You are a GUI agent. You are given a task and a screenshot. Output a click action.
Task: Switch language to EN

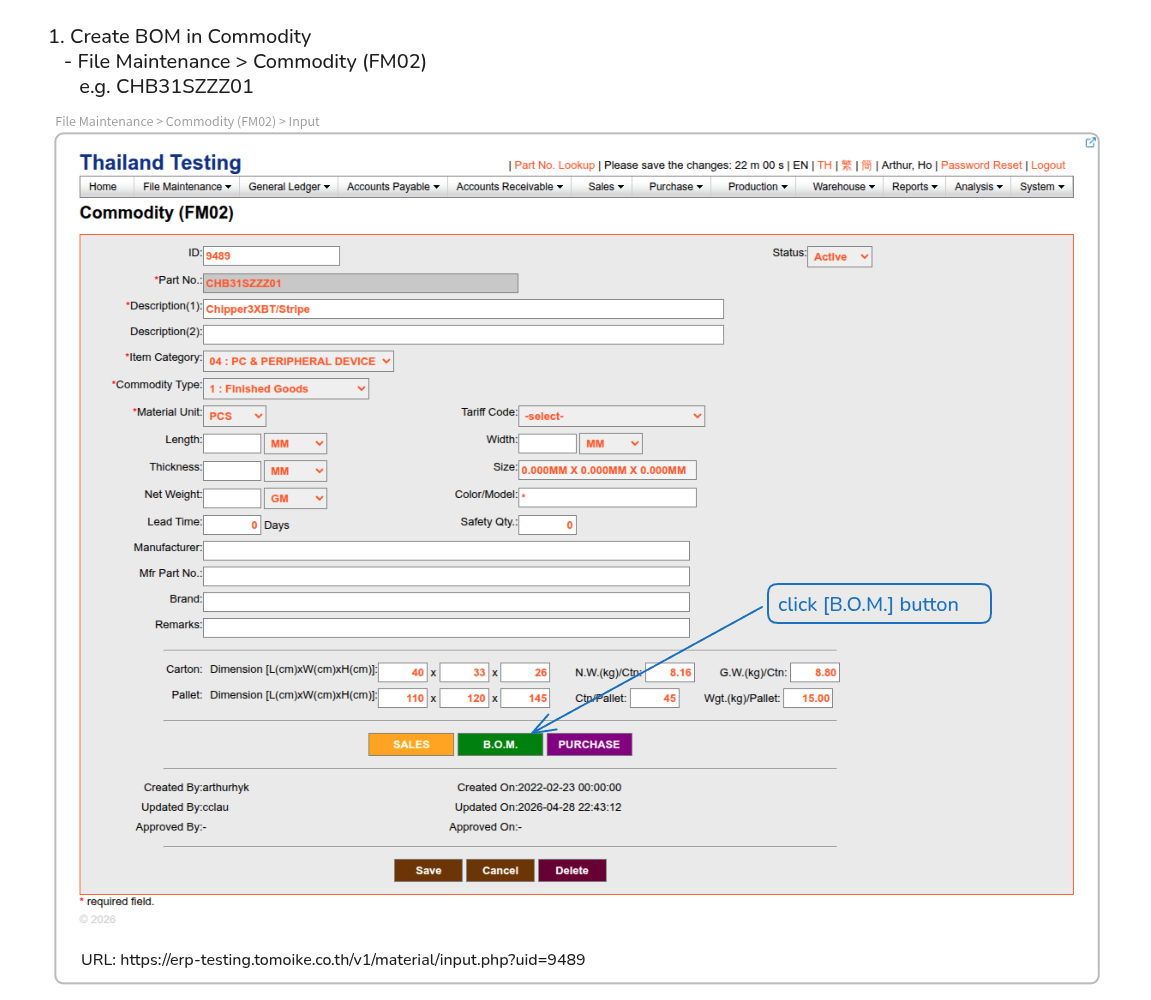tap(800, 165)
